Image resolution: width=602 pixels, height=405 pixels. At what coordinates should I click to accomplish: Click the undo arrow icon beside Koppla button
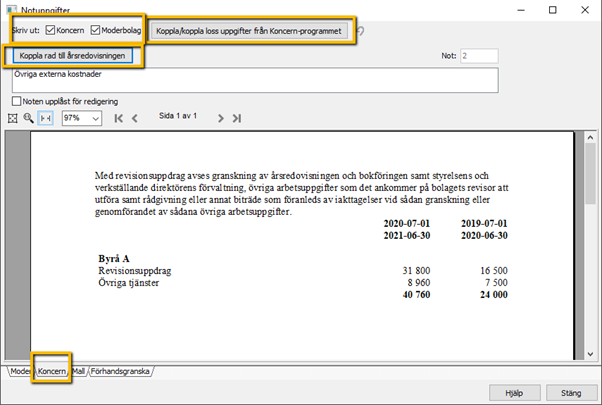pyautogui.click(x=361, y=31)
